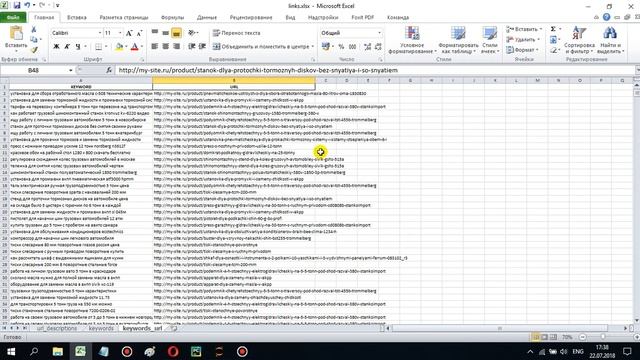The width and height of the screenshot is (640, 360).
Task: Toggle right horizontal alignment
Action: click(176, 47)
